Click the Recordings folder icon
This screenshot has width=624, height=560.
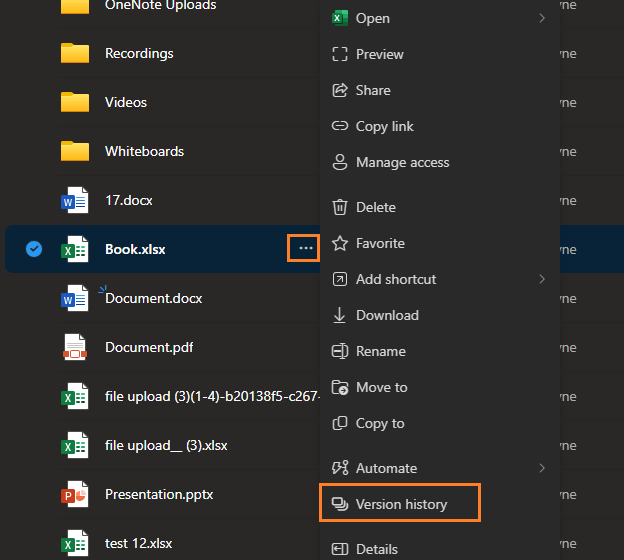click(75, 53)
